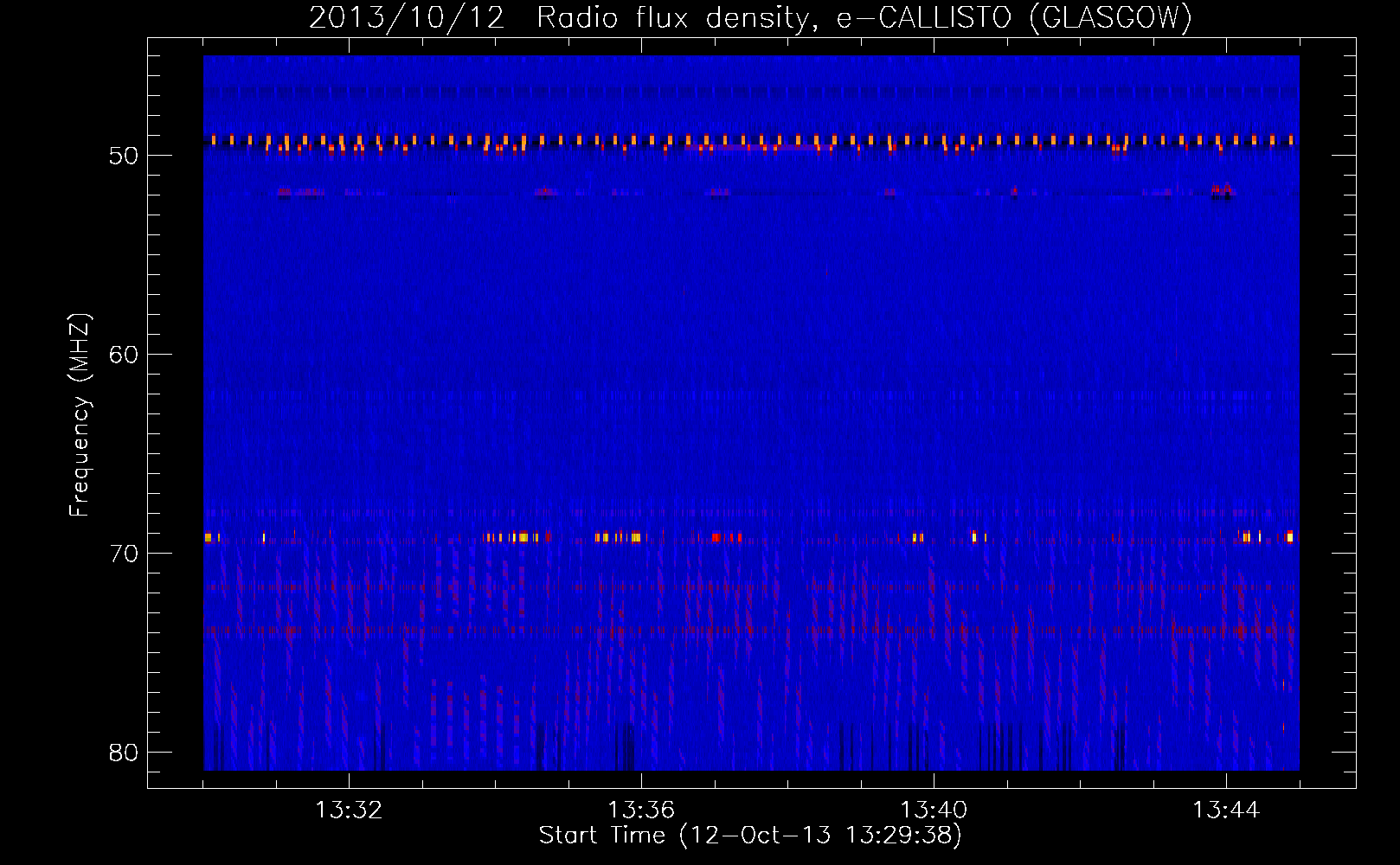Click the 80 frequency tick label
1400x865 pixels.
pyautogui.click(x=124, y=753)
